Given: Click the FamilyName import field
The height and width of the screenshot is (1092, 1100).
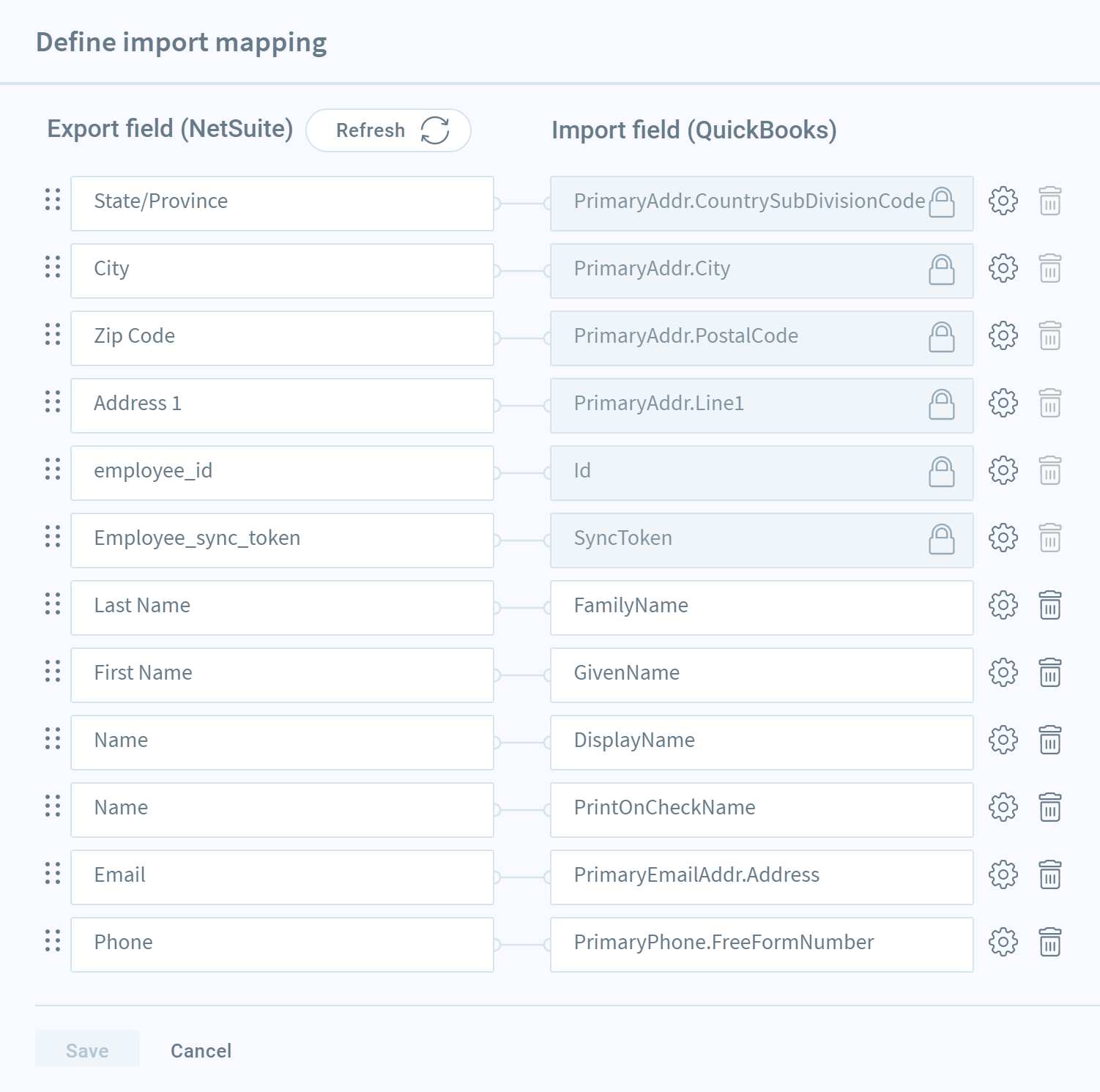Looking at the screenshot, I should point(762,608).
